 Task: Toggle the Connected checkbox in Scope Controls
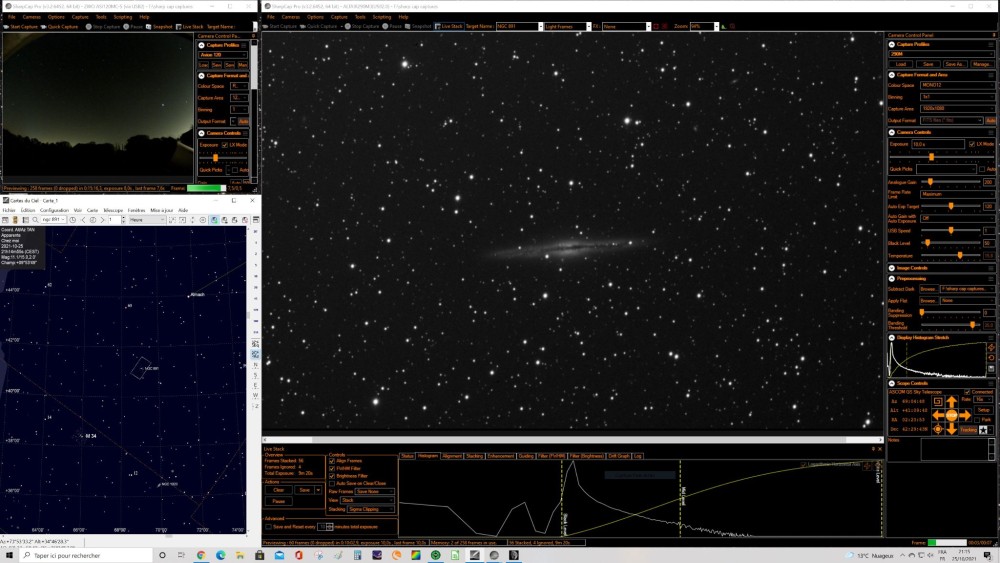coord(967,392)
